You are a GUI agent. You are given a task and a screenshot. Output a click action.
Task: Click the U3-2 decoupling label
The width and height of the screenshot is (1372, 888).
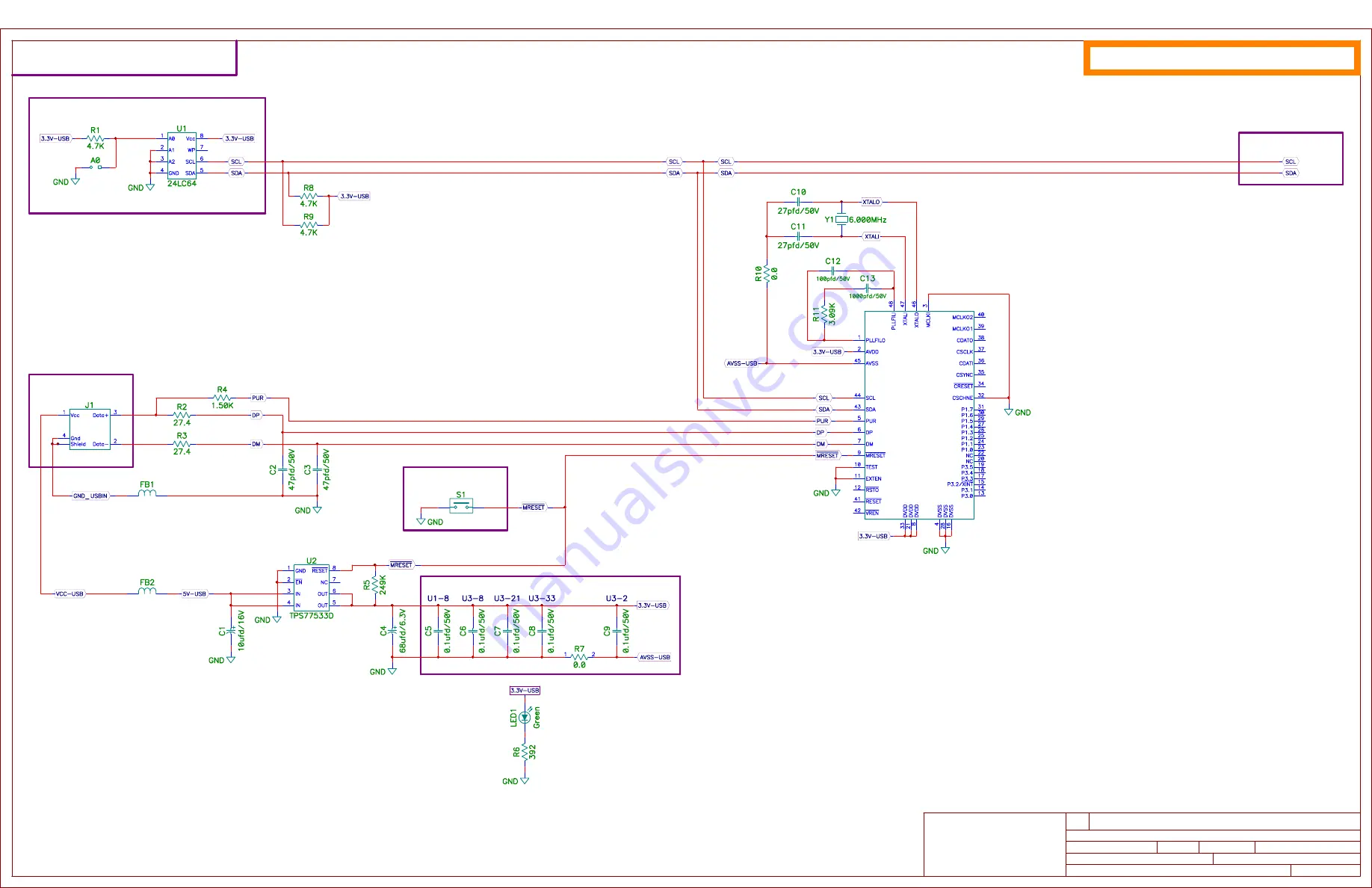[617, 599]
